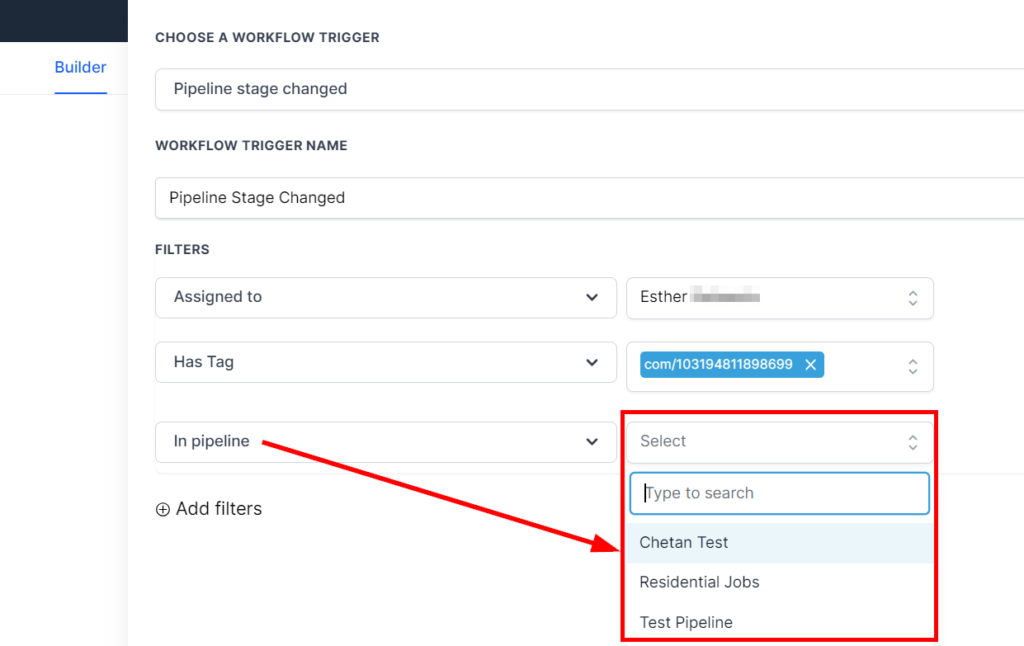
Task: Click up-down arrows in tag field
Action: tap(912, 367)
